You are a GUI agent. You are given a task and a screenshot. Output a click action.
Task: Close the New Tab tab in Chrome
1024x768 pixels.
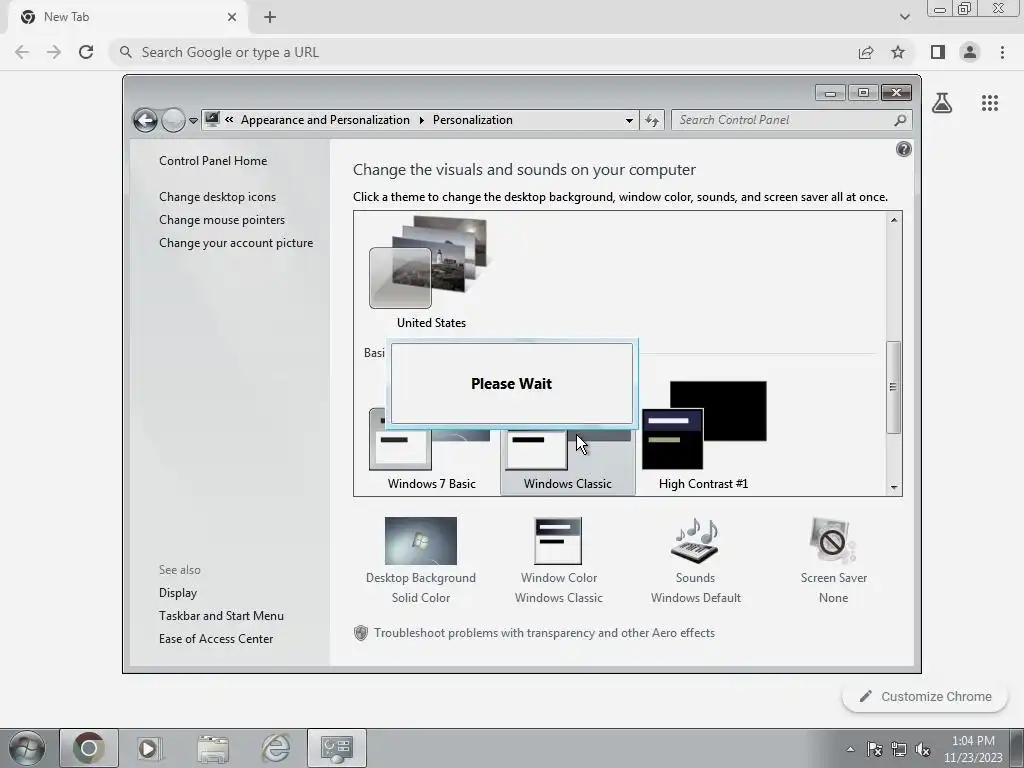pos(232,17)
